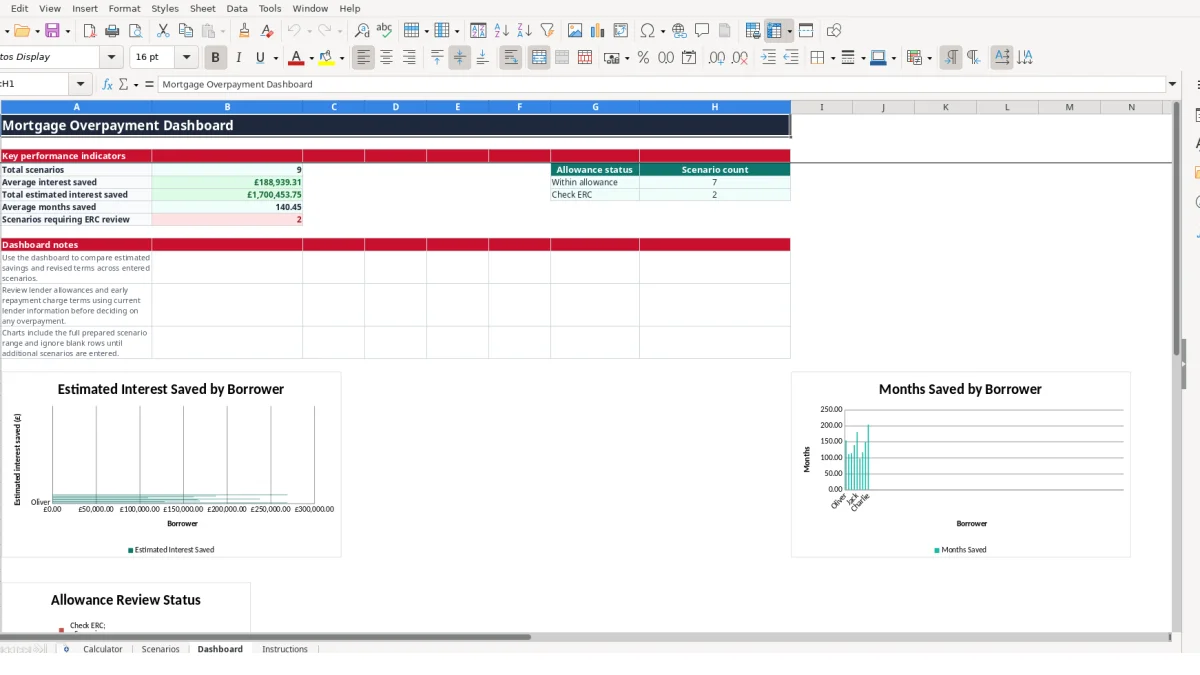
Task: Toggle Italic formatting
Action: (238, 58)
